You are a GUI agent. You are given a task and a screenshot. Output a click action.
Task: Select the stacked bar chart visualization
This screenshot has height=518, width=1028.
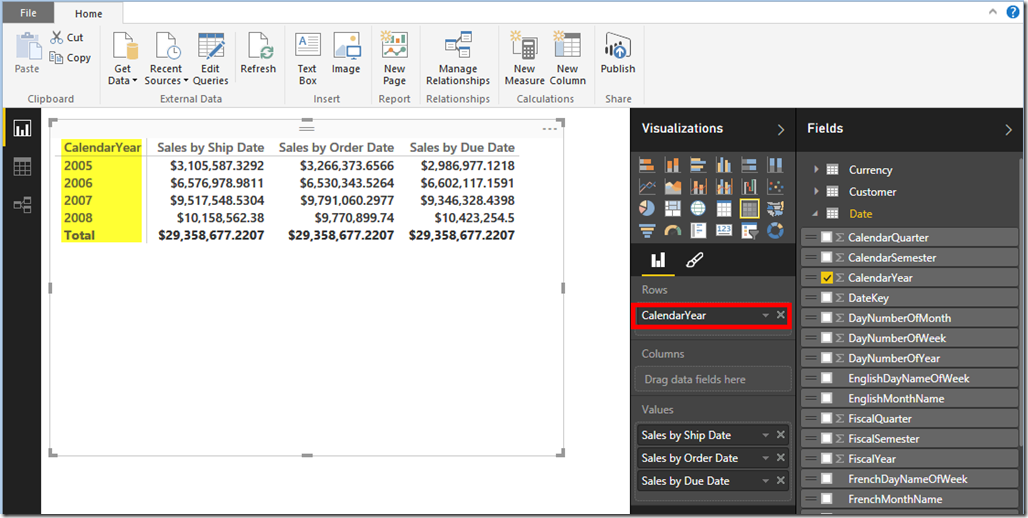coord(646,165)
